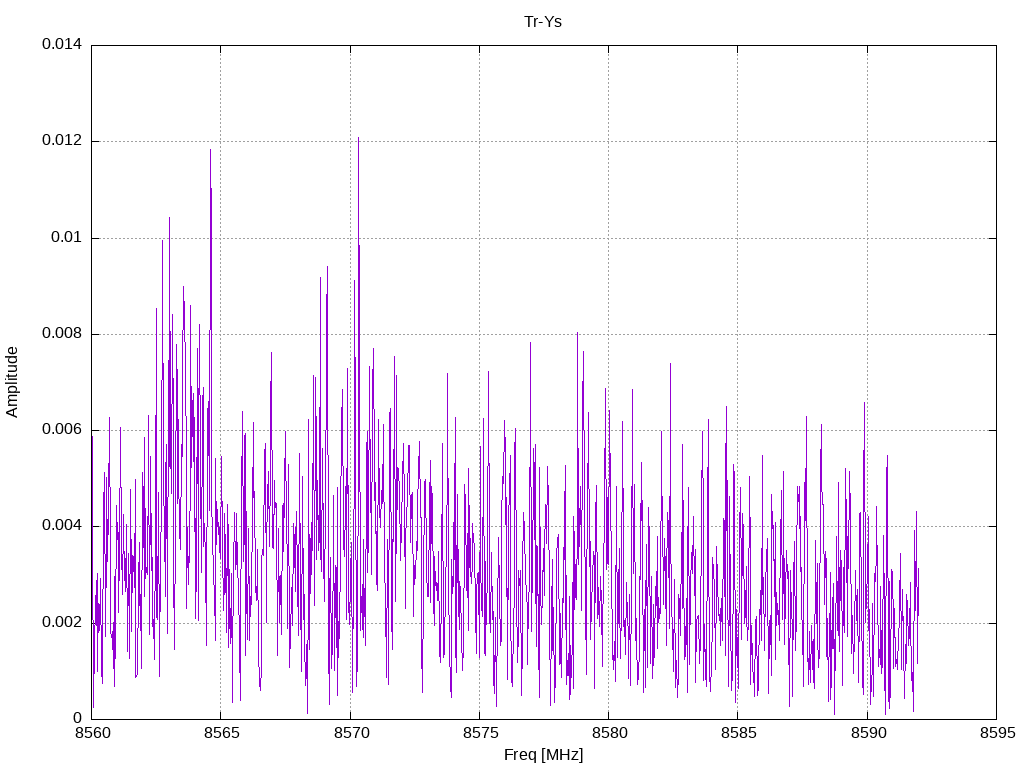Screen dimensions: 1024x768
Task: Select the 8585 x-axis tick label
Action: tap(737, 733)
